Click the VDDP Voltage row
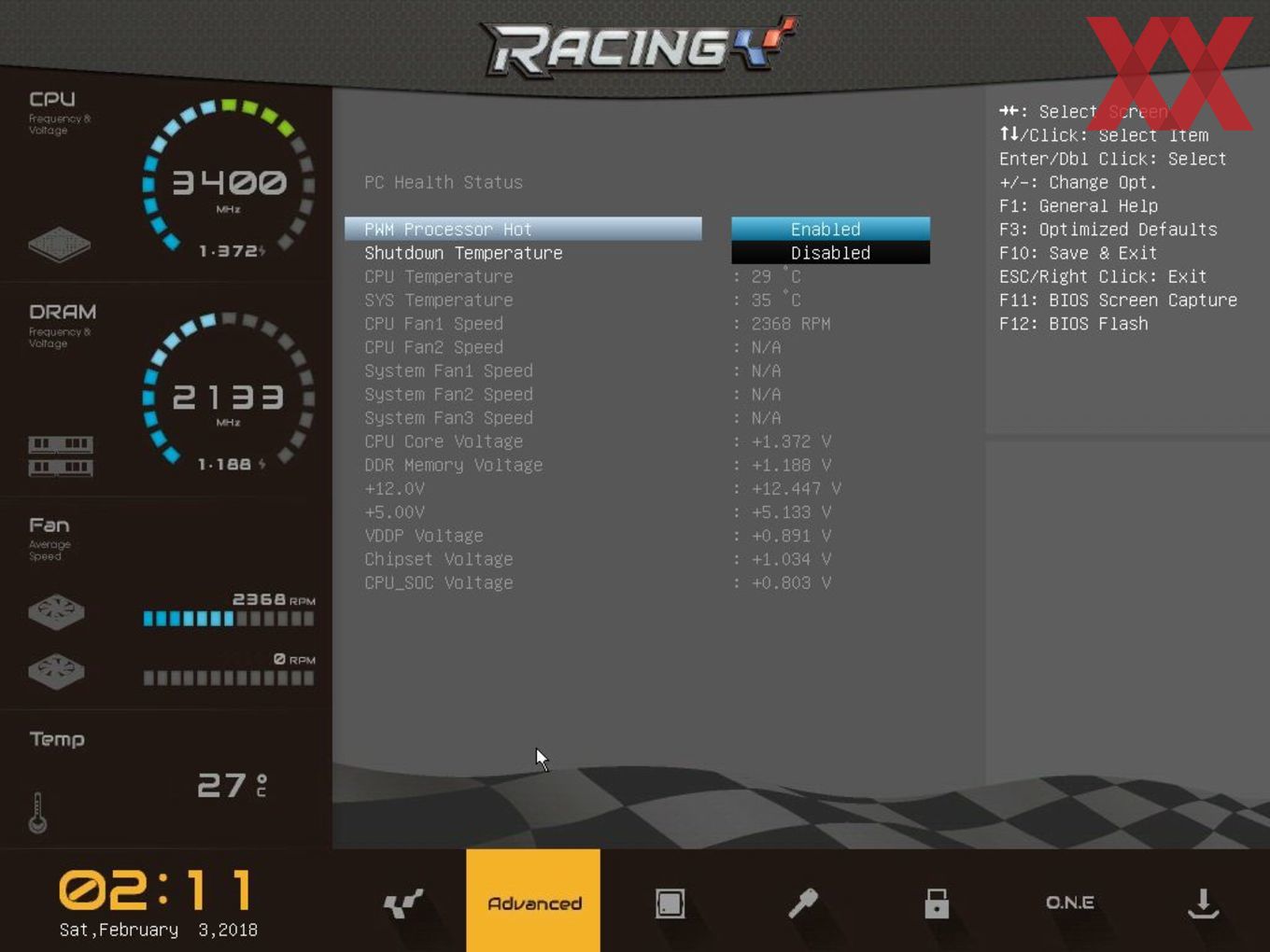Image resolution: width=1270 pixels, height=952 pixels. coord(598,536)
